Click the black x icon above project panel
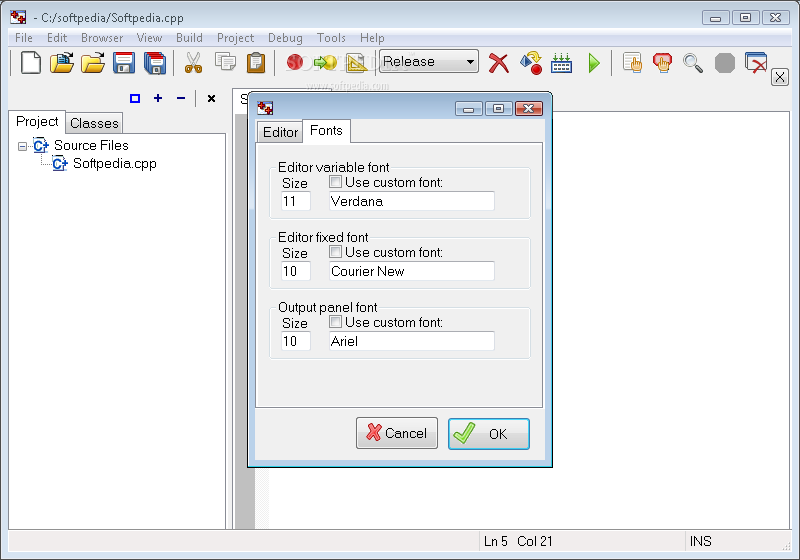The height and width of the screenshot is (560, 800). pyautogui.click(x=211, y=98)
